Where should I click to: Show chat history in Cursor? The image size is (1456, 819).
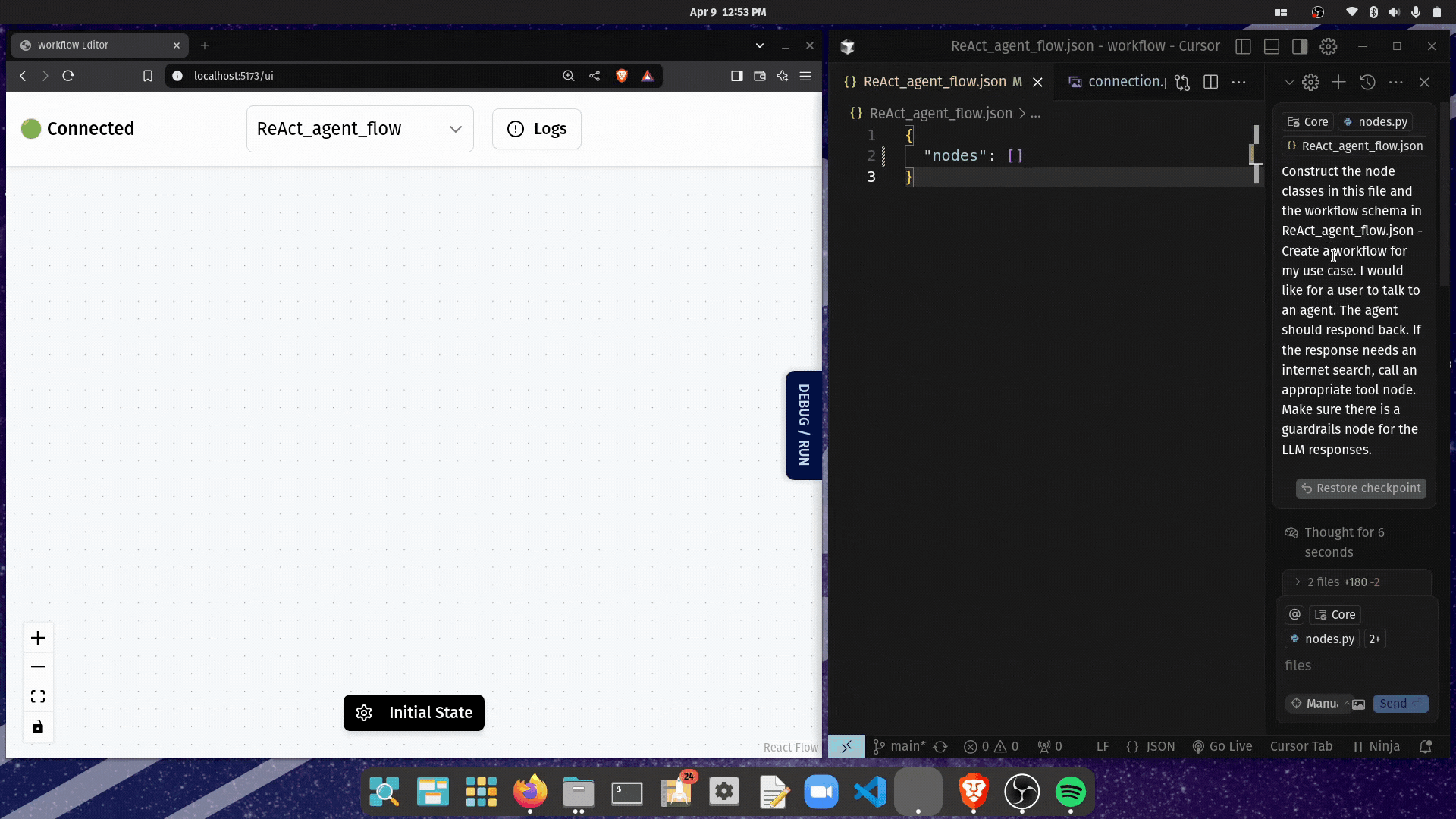1367,82
